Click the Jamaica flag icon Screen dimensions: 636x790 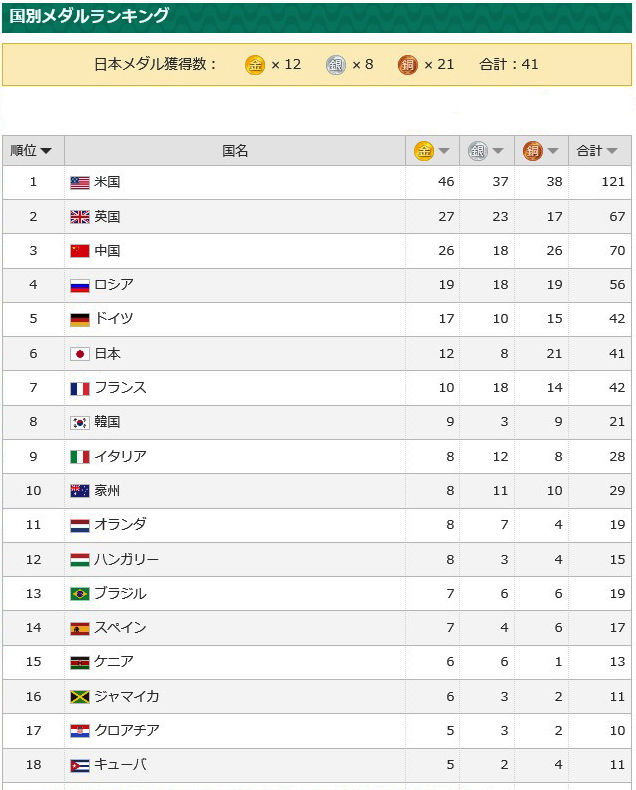click(x=80, y=697)
